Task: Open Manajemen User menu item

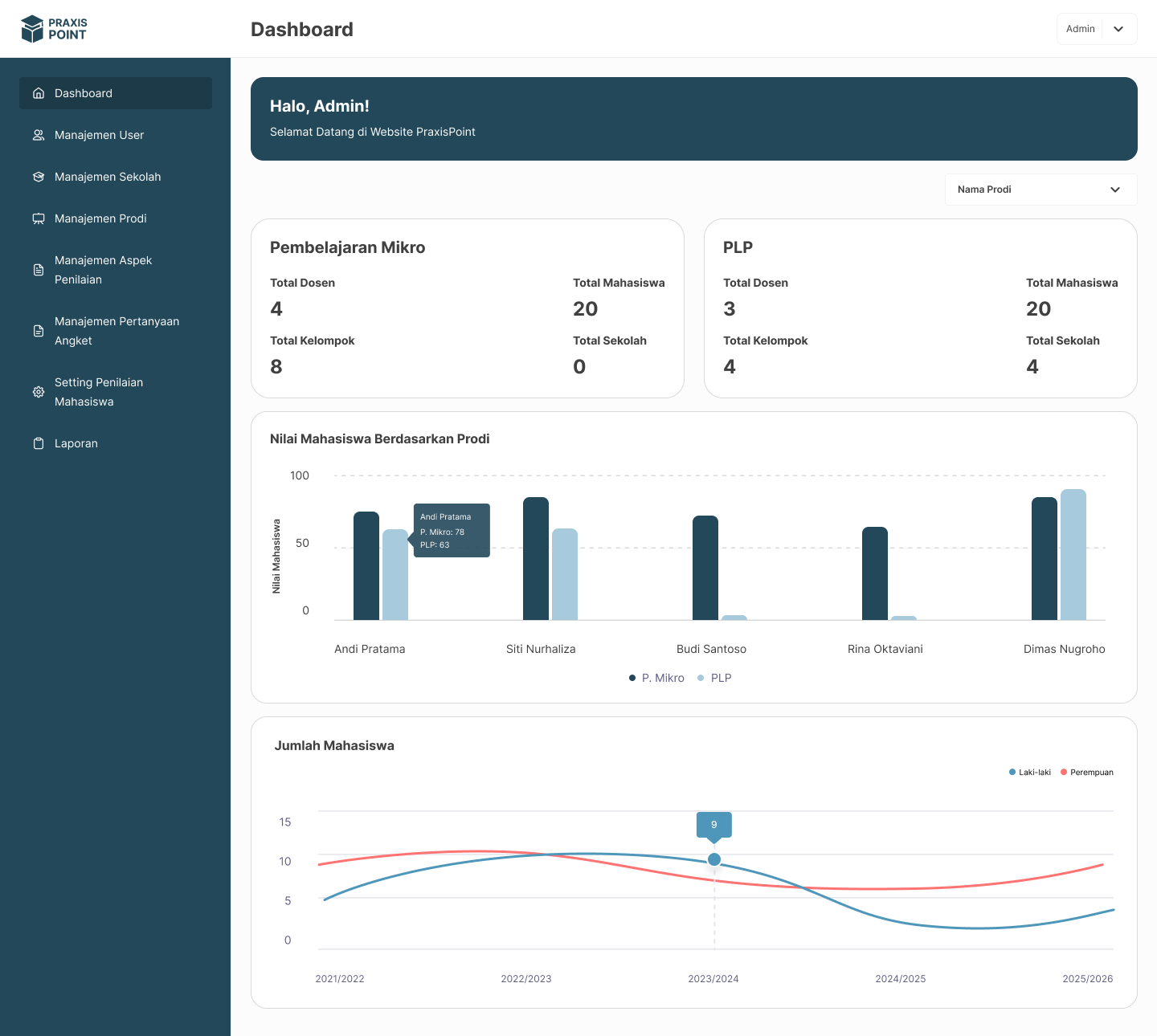Action: coord(116,135)
